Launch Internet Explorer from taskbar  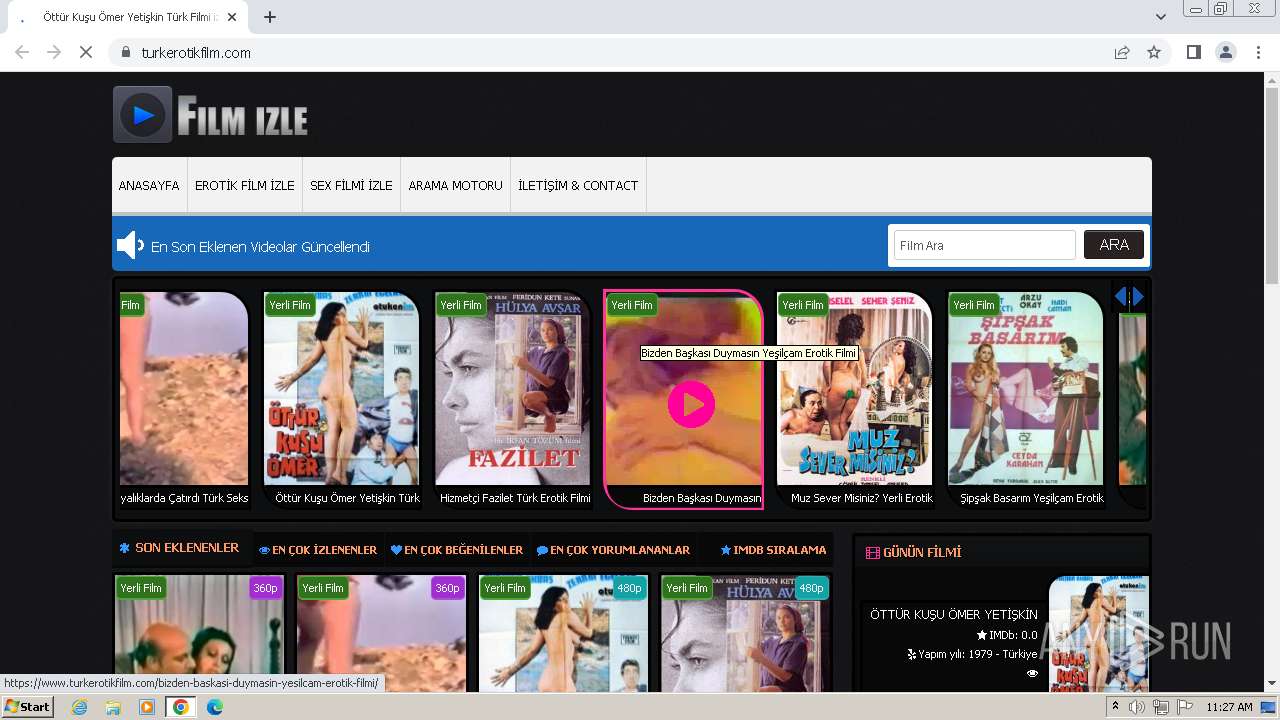click(80, 707)
